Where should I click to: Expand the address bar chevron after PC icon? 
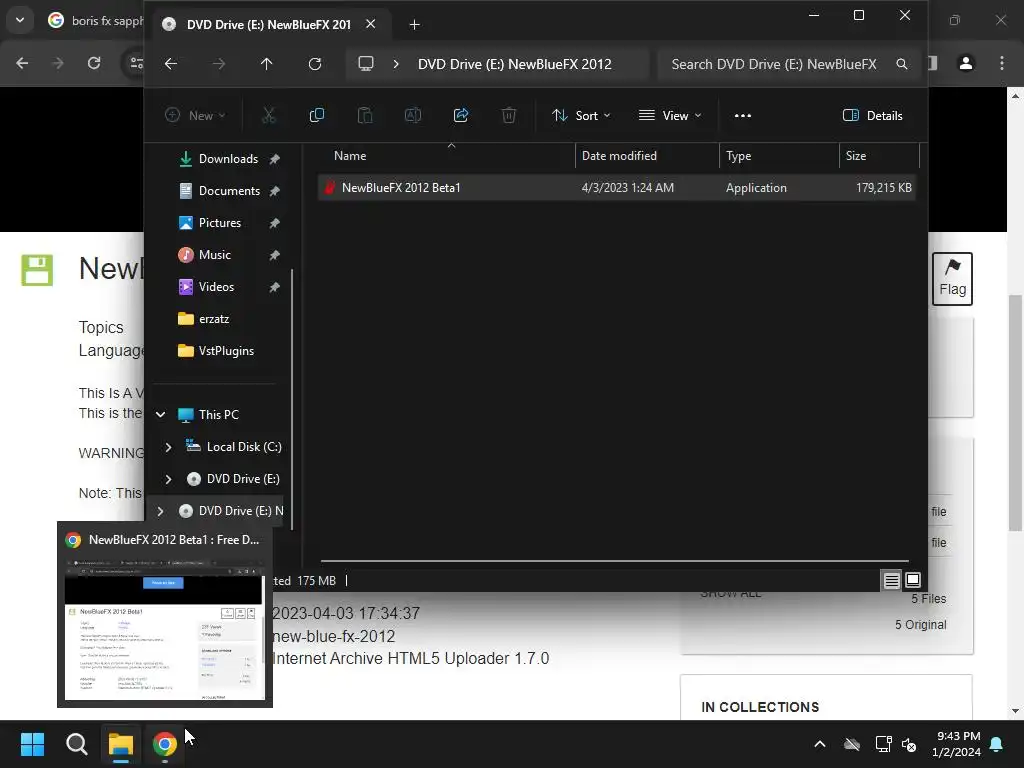pyautogui.click(x=396, y=64)
